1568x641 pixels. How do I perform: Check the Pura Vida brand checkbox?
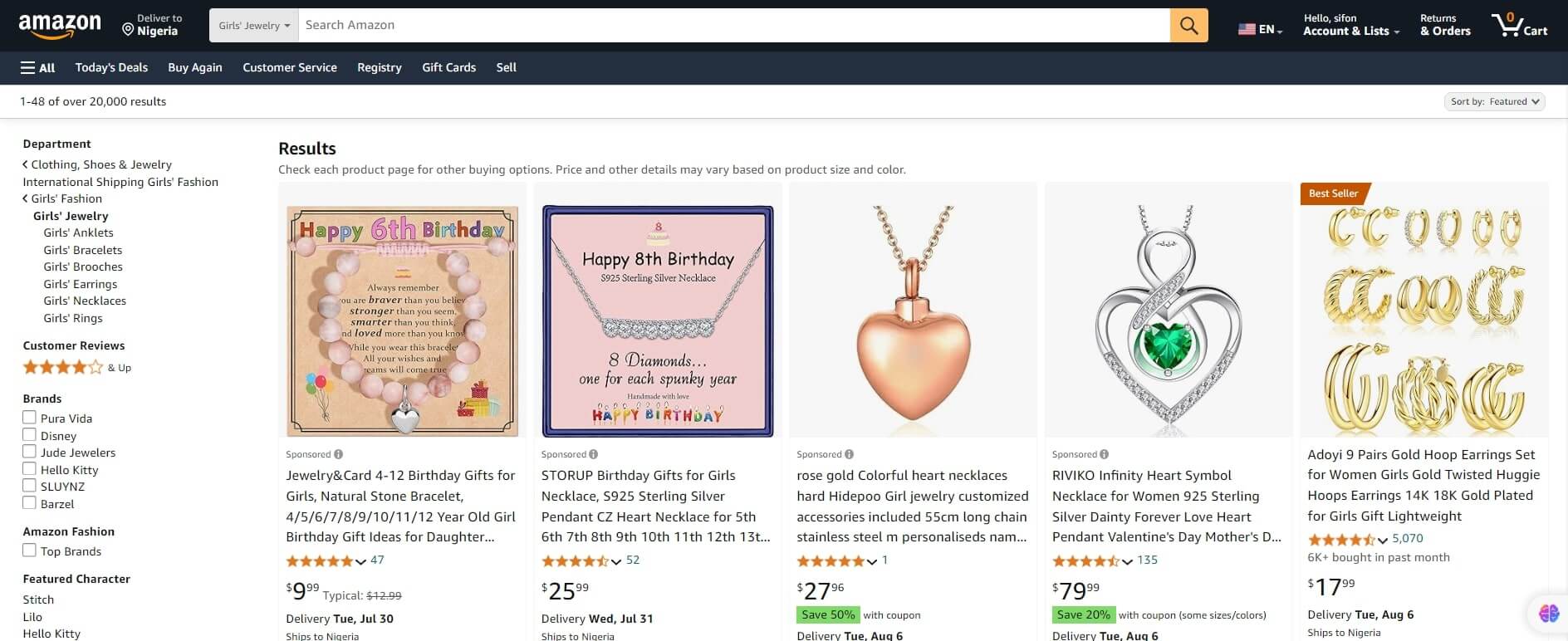tap(29, 418)
